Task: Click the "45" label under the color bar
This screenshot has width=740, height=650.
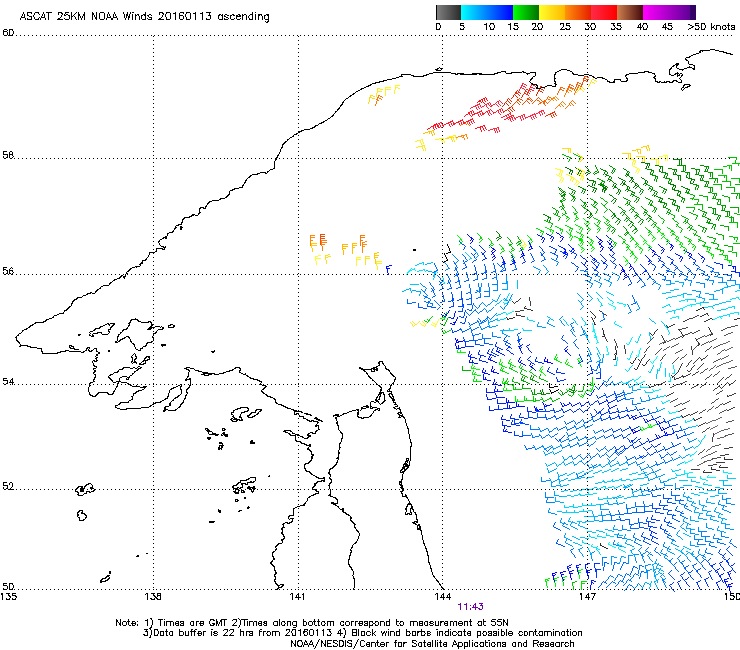Action: coord(667,26)
